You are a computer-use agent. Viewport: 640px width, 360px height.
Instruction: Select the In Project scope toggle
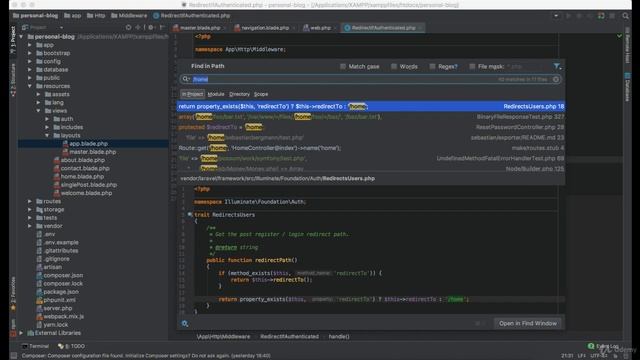(x=192, y=94)
